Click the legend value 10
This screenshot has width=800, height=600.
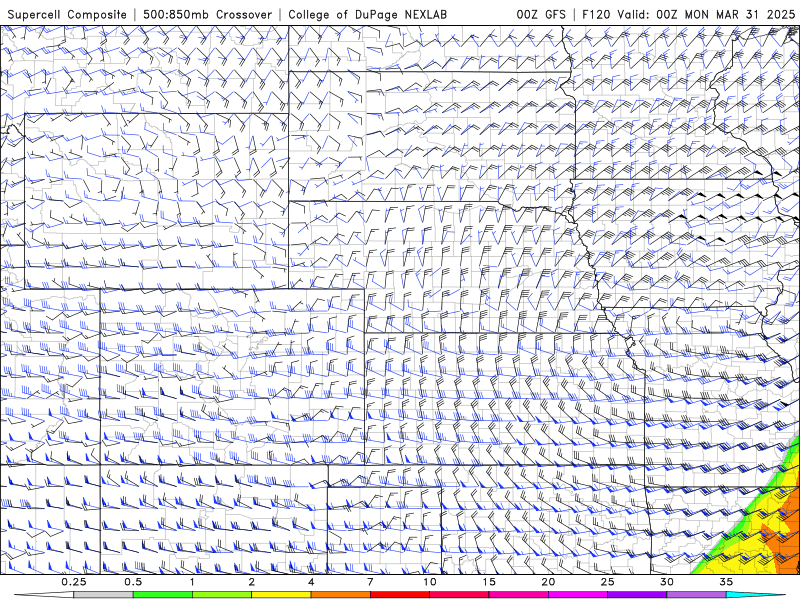click(x=430, y=582)
